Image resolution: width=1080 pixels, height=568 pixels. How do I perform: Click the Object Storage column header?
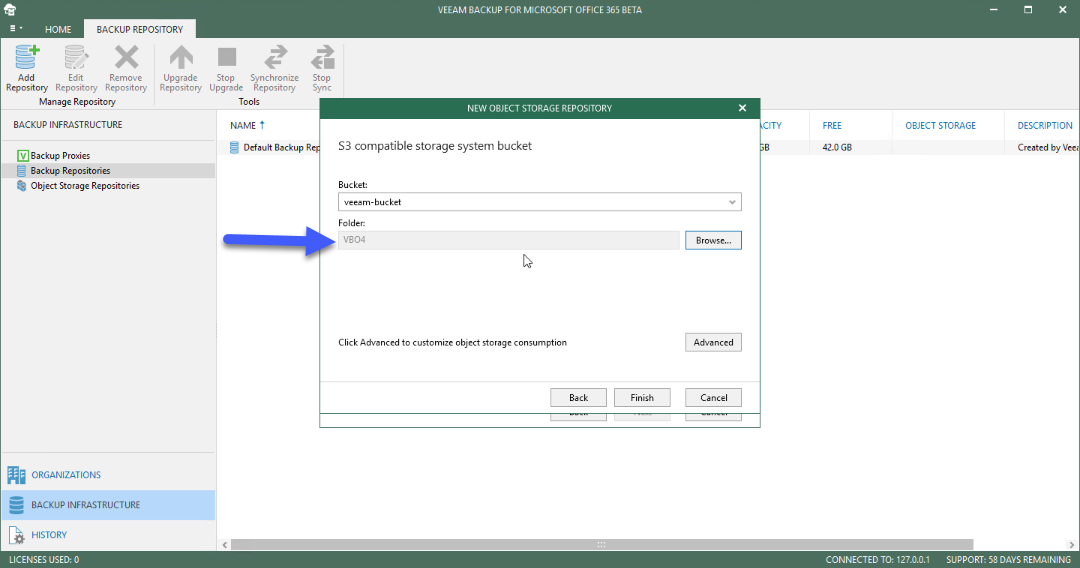point(940,125)
